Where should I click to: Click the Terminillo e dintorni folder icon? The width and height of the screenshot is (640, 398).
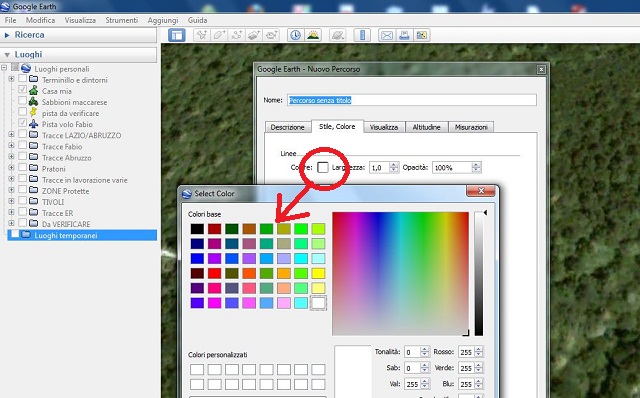(x=33, y=79)
